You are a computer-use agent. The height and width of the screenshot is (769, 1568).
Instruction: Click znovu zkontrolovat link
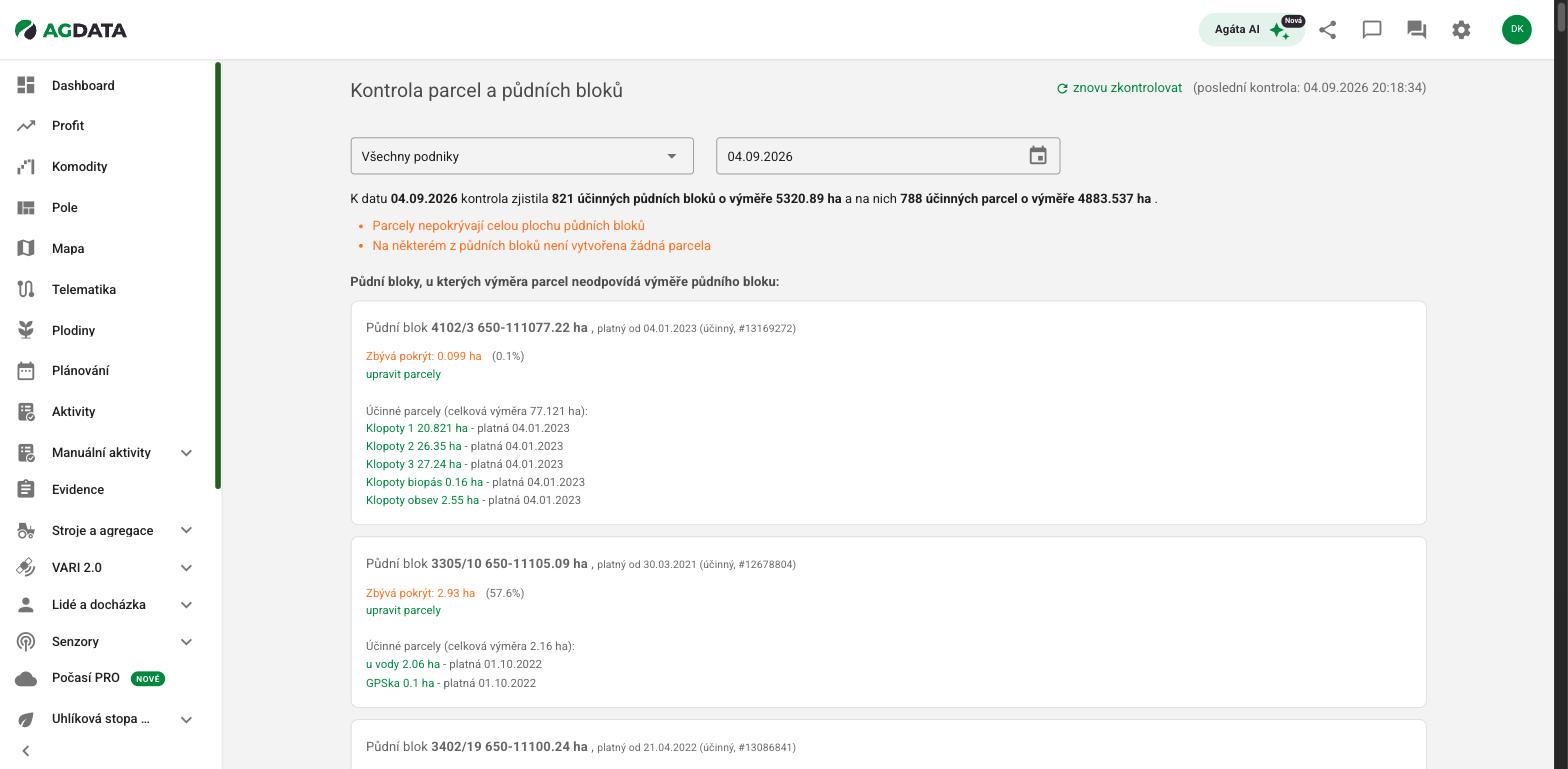[1119, 88]
